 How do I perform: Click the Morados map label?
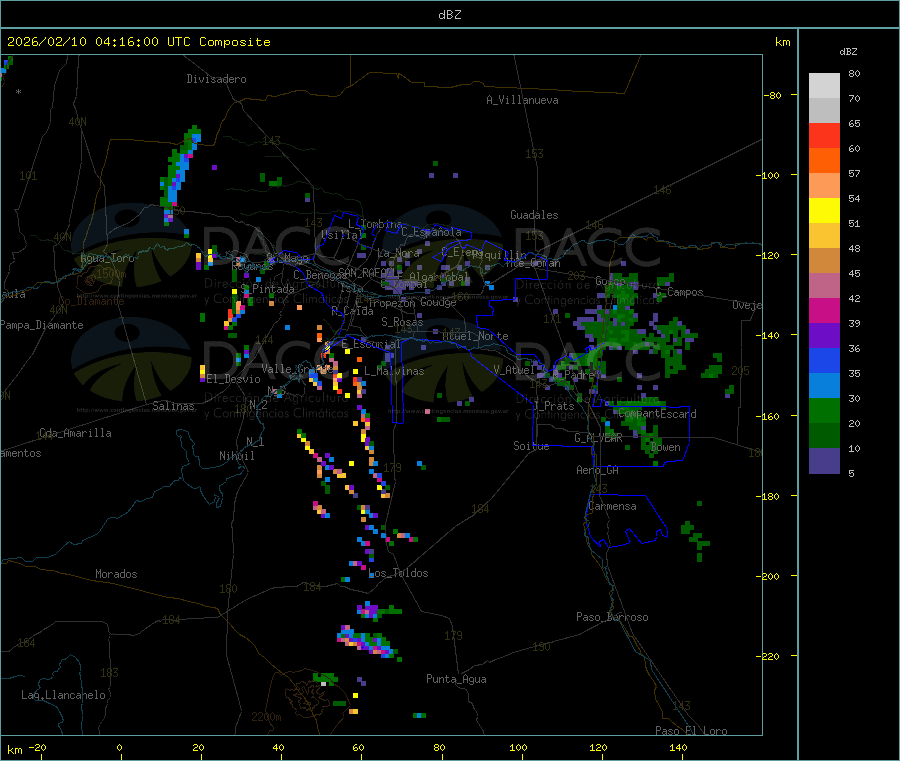(x=116, y=574)
